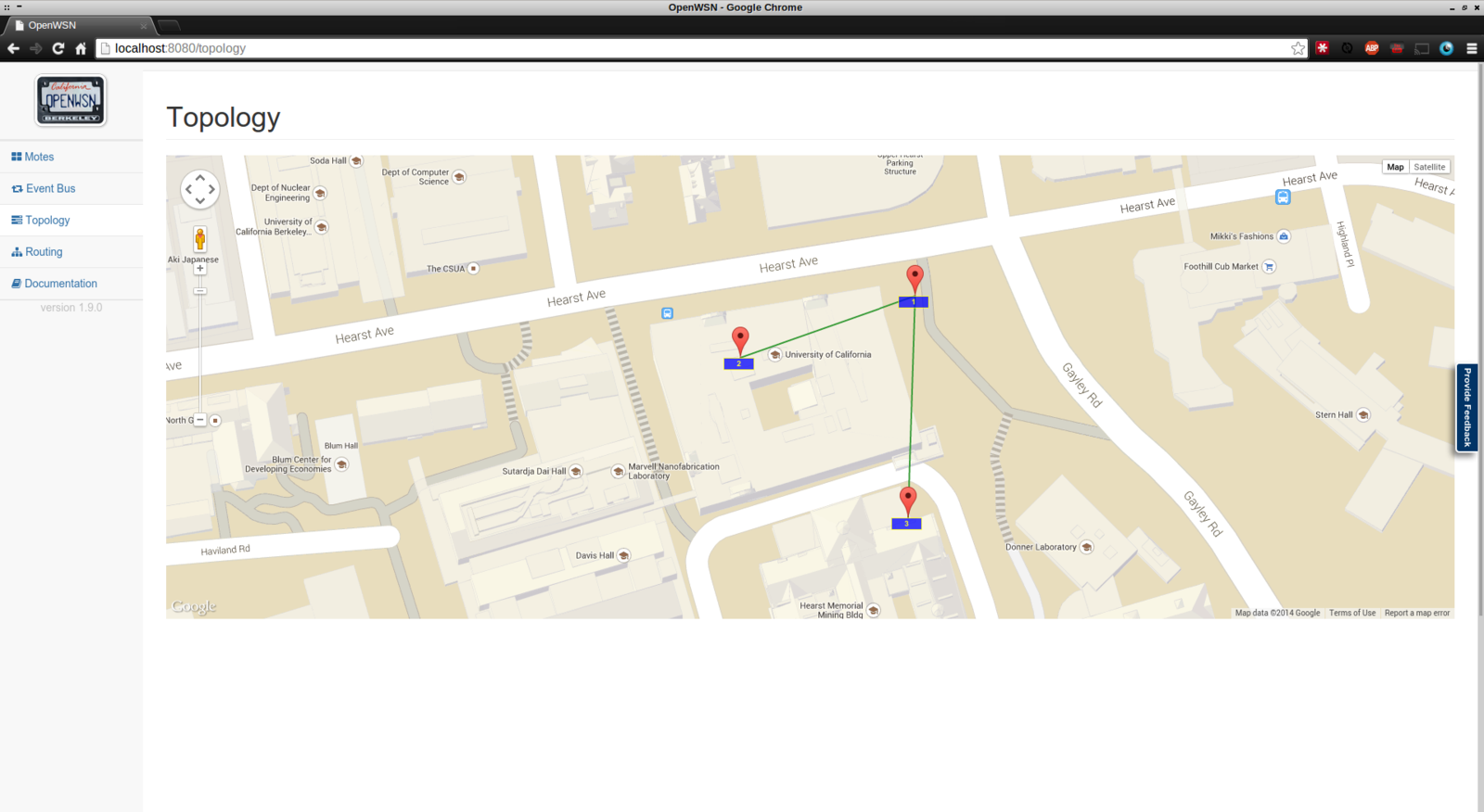Click the OpenWSN Berkeley logo
Viewport: 1484px width, 812px height.
[71, 100]
